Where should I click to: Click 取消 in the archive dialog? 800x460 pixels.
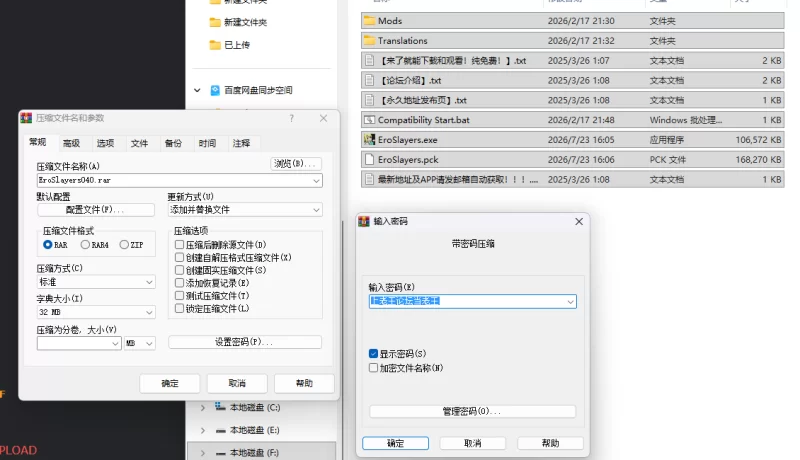click(x=237, y=384)
